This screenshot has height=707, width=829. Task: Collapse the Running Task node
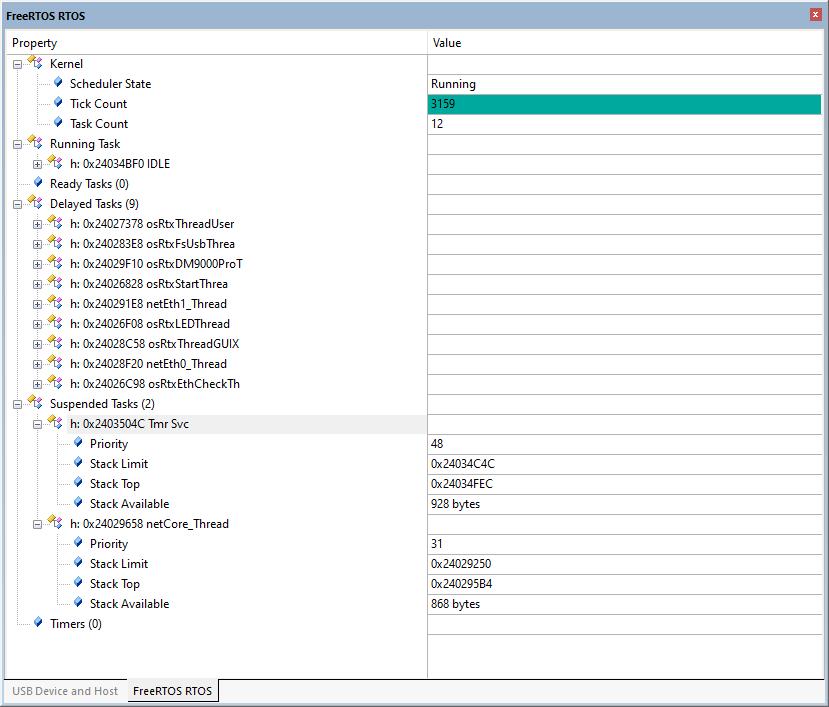[x=17, y=144]
